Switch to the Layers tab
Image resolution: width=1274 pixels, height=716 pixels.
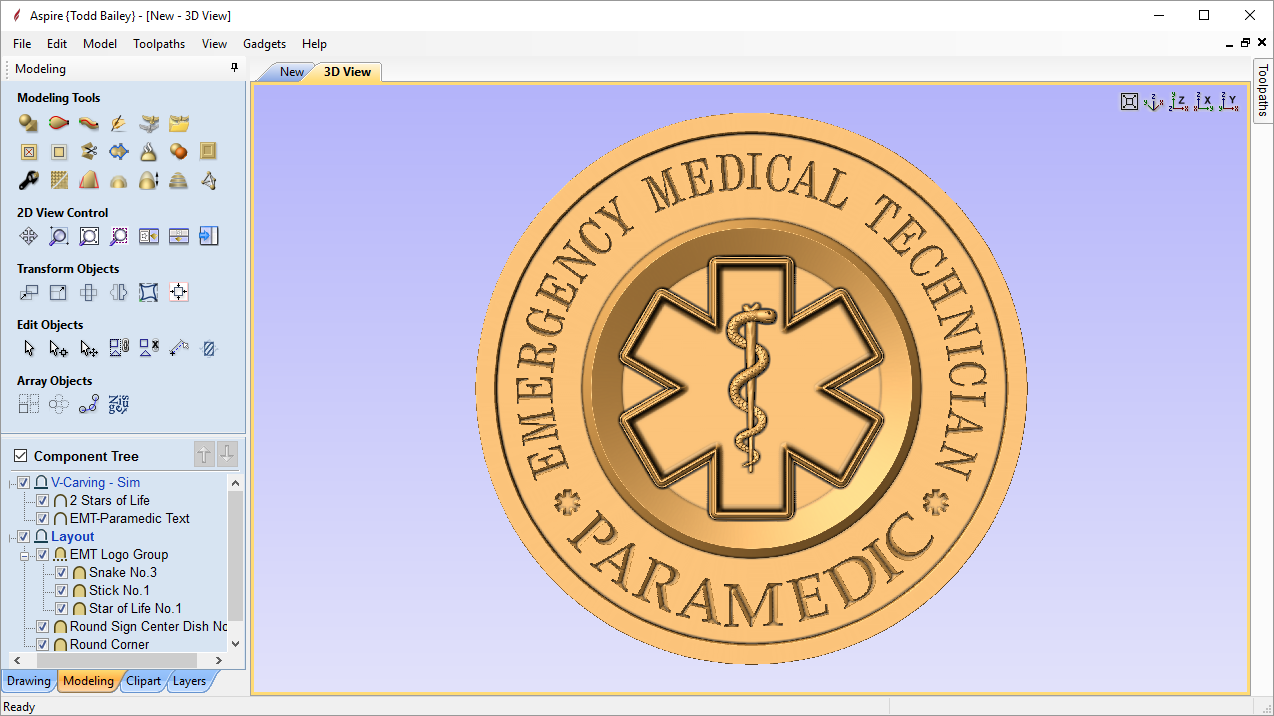click(x=189, y=681)
